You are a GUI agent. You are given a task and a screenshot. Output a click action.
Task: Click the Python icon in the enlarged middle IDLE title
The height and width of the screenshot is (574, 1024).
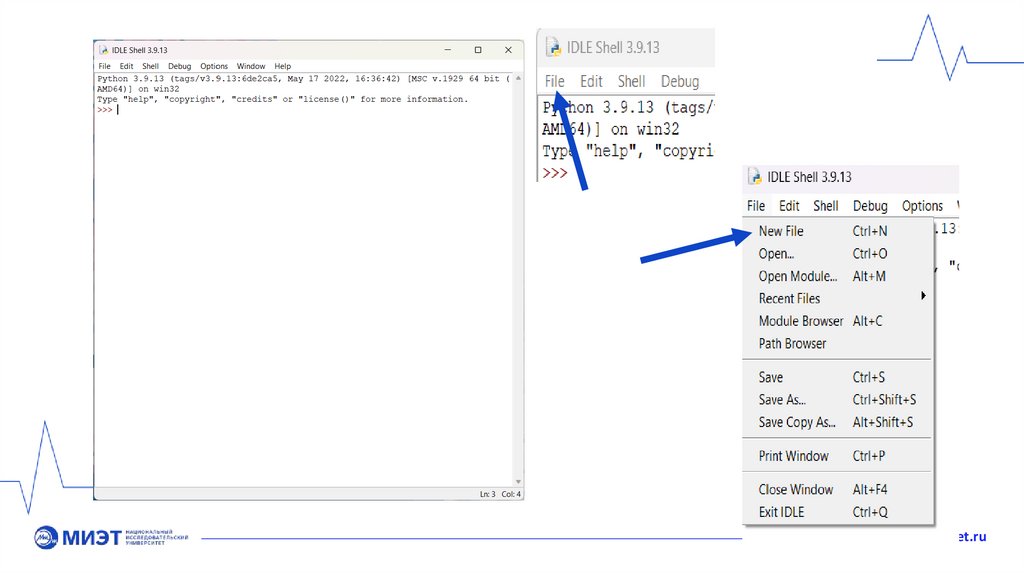click(553, 47)
